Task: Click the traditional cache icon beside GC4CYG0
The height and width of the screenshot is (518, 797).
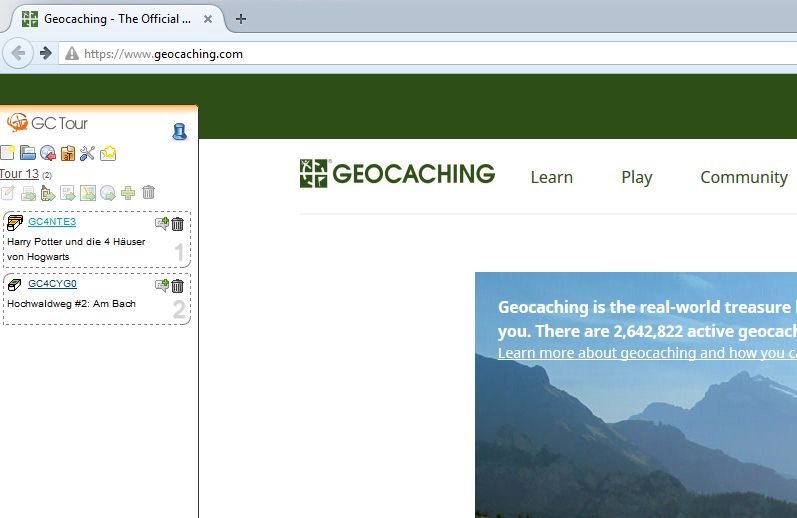Action: click(15, 285)
